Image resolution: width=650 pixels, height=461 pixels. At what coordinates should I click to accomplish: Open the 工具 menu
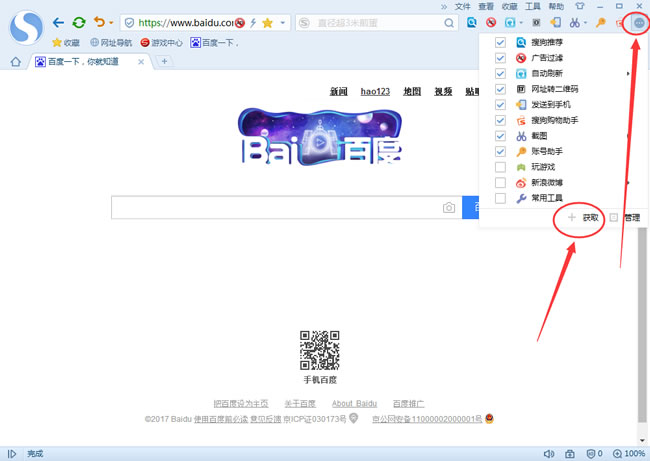[533, 6]
